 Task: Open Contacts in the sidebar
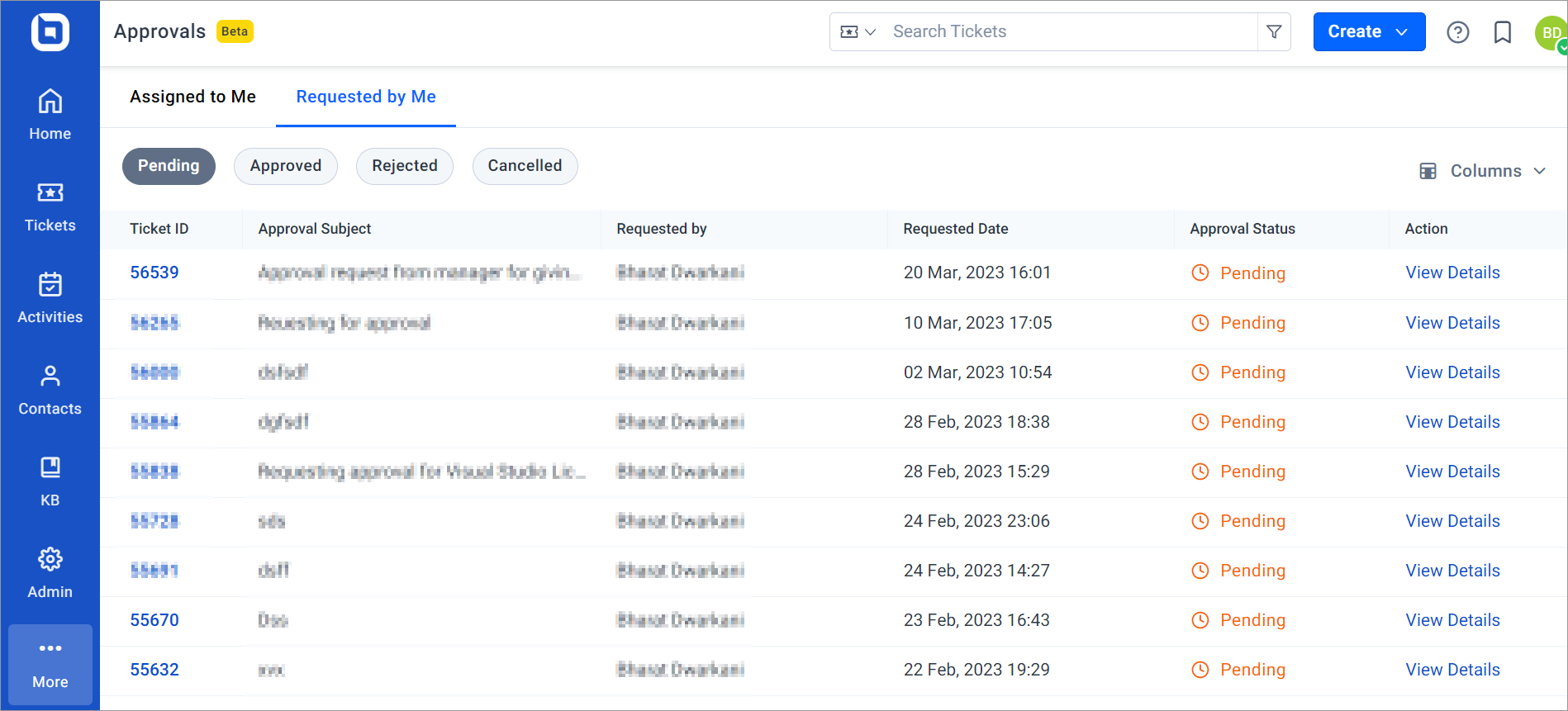point(50,391)
